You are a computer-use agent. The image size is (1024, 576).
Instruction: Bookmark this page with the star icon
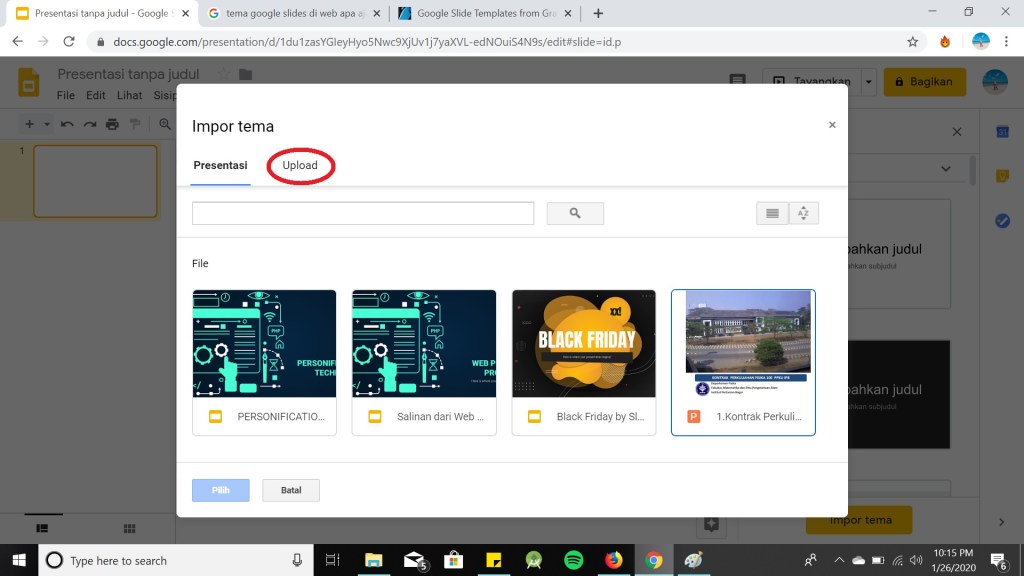(912, 42)
